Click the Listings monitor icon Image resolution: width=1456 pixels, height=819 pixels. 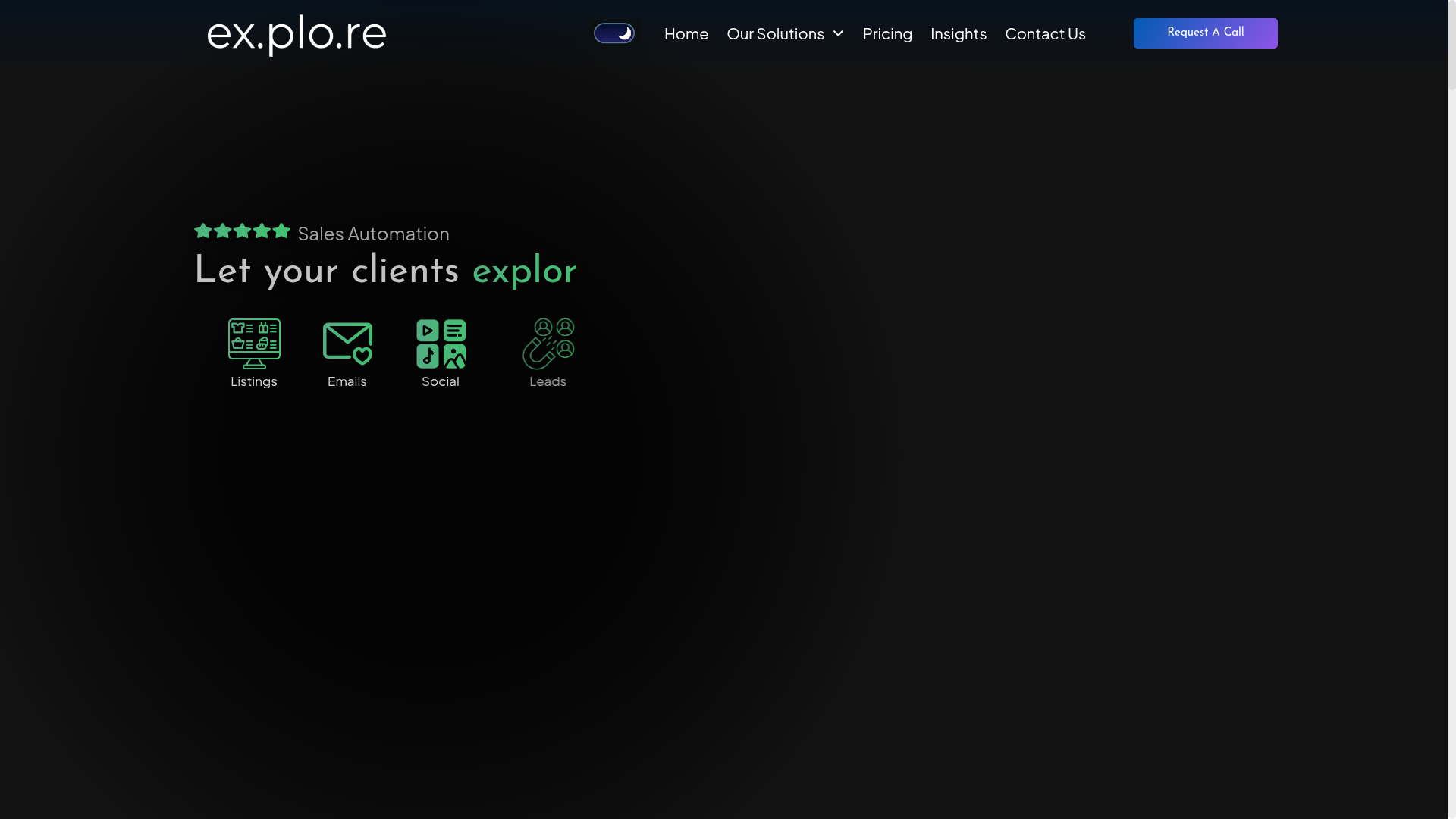(254, 344)
